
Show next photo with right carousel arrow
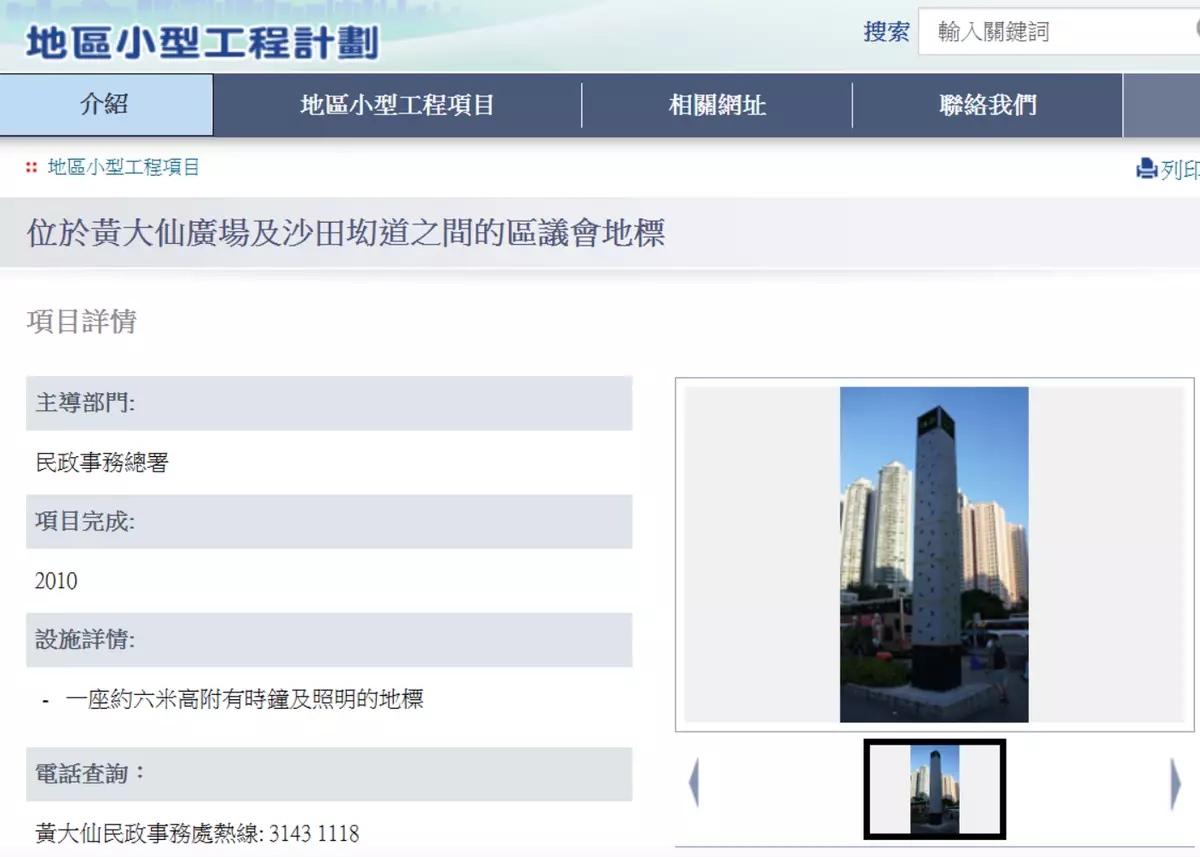click(x=1175, y=783)
